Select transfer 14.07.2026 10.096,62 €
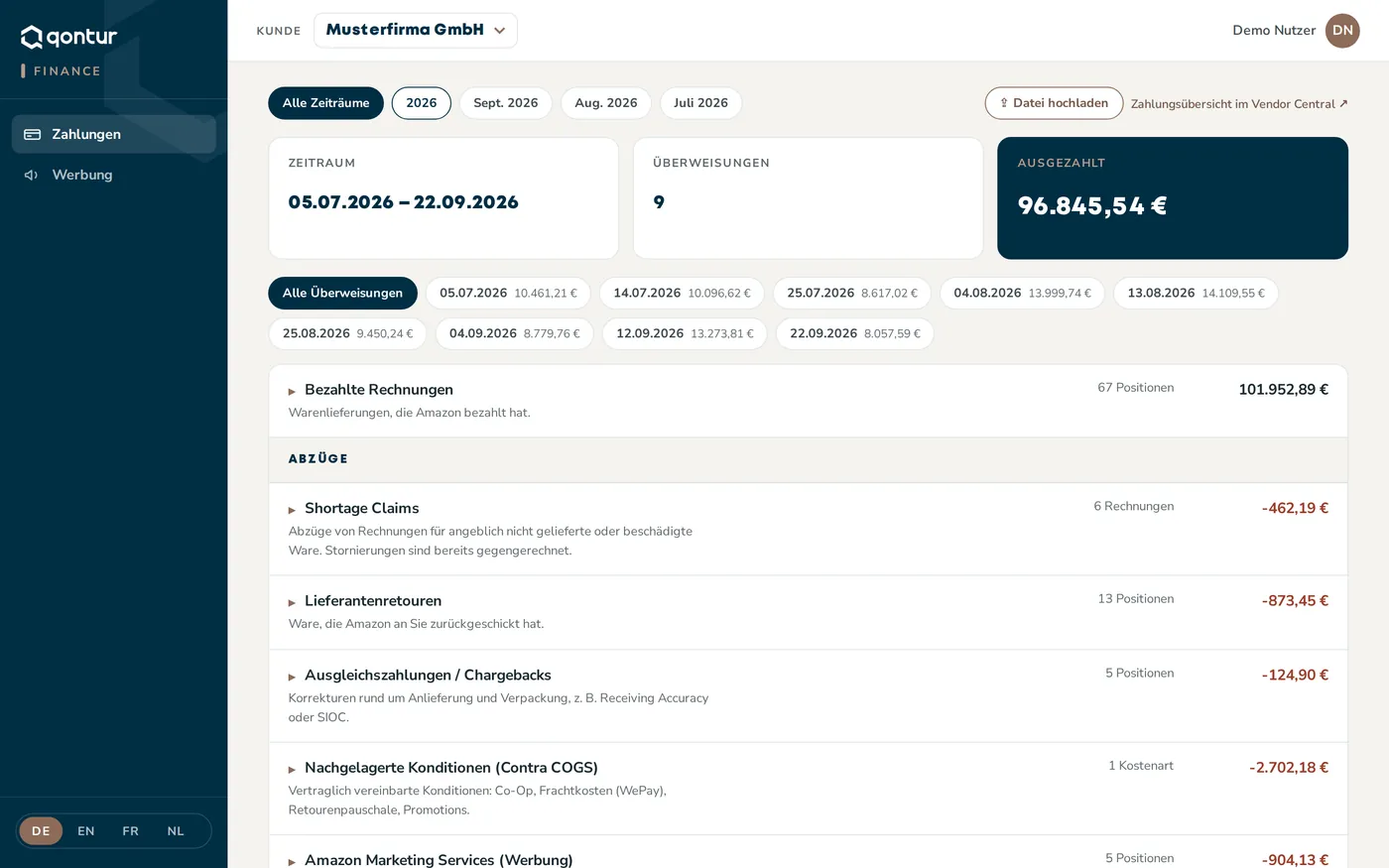The width and height of the screenshot is (1389, 868). pos(682,294)
